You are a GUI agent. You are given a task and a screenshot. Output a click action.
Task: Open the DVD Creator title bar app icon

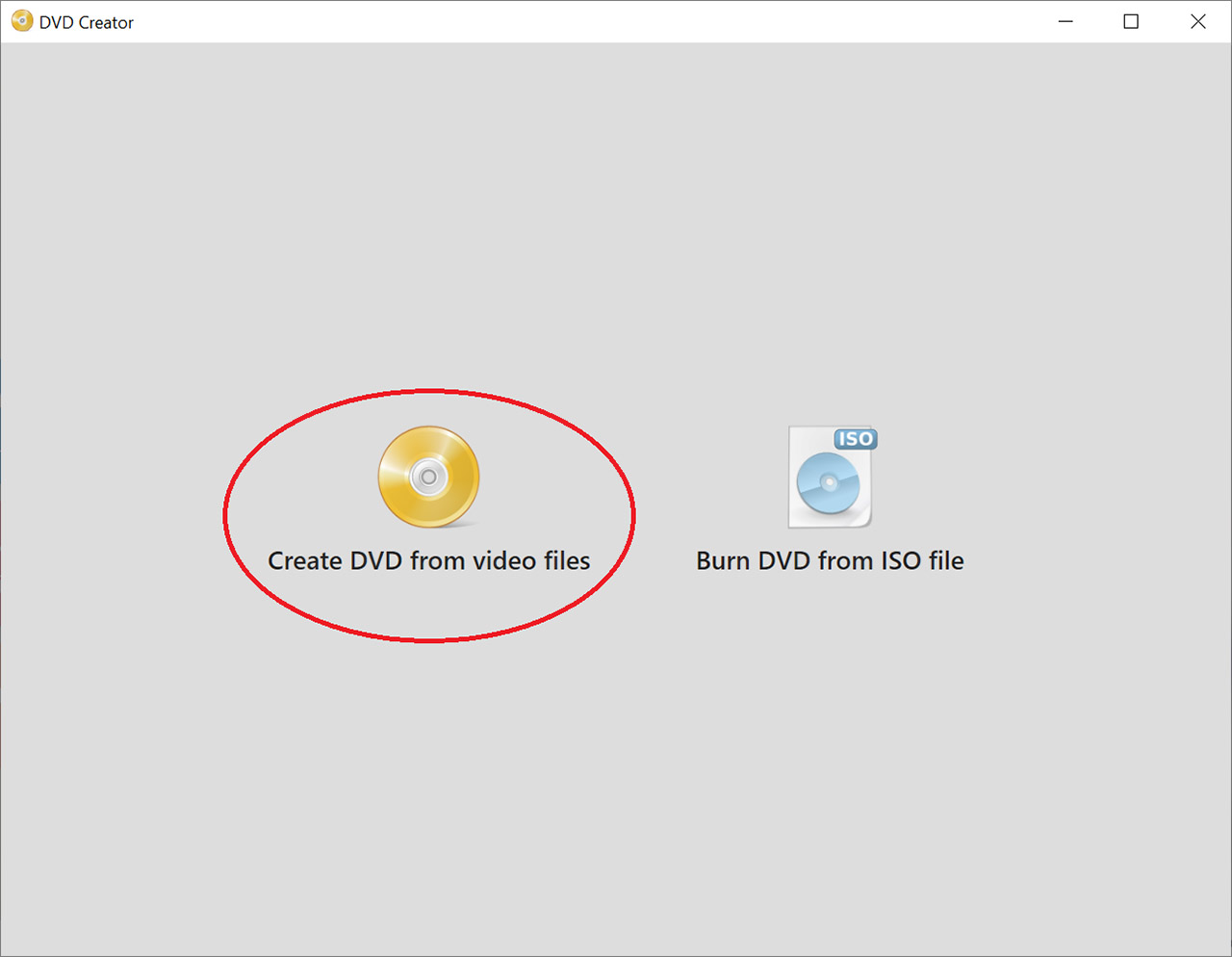click(21, 21)
